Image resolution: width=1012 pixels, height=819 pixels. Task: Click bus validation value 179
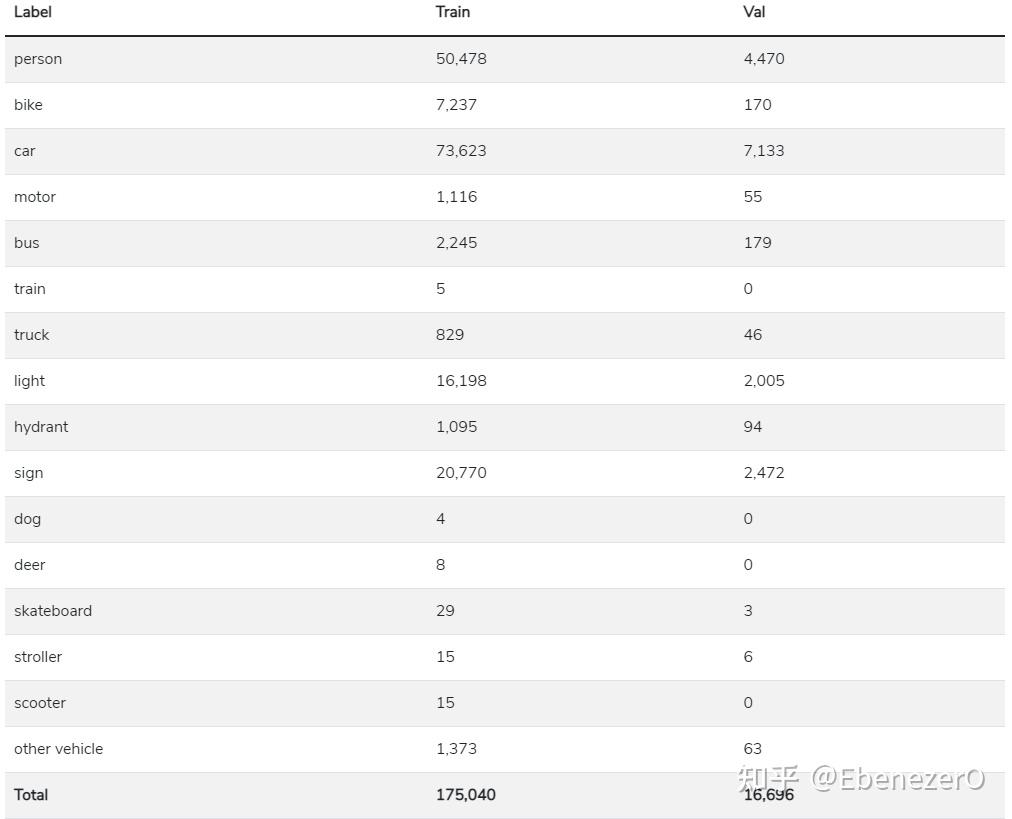click(757, 243)
